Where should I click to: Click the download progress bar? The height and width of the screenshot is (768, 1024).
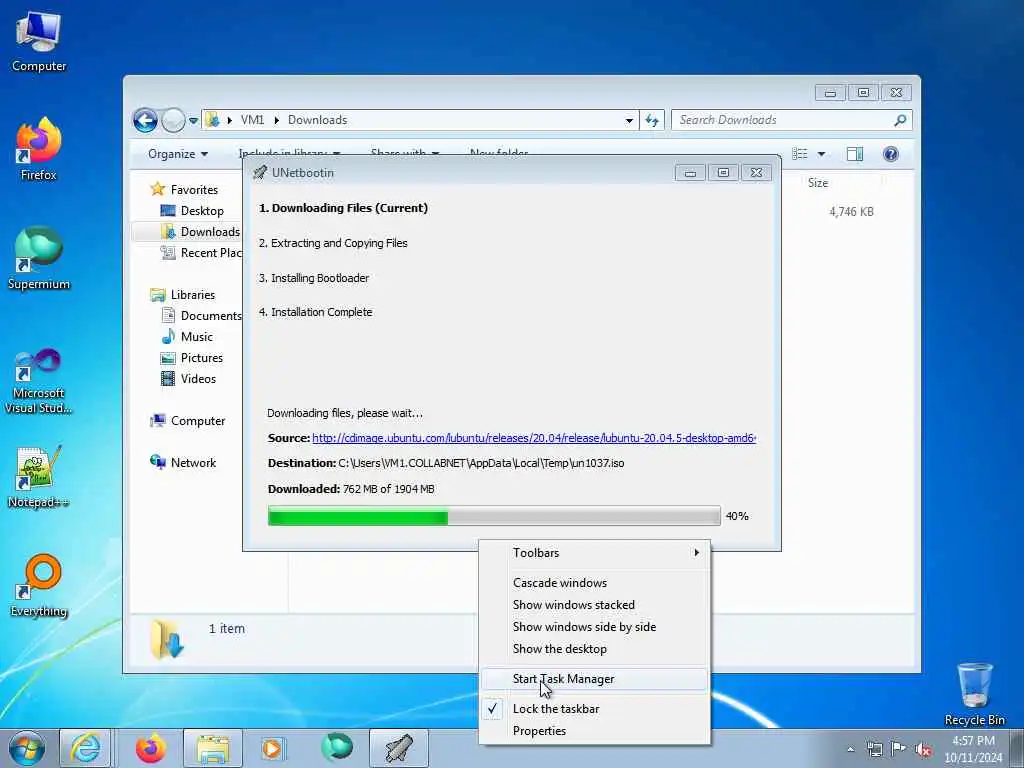tap(494, 516)
